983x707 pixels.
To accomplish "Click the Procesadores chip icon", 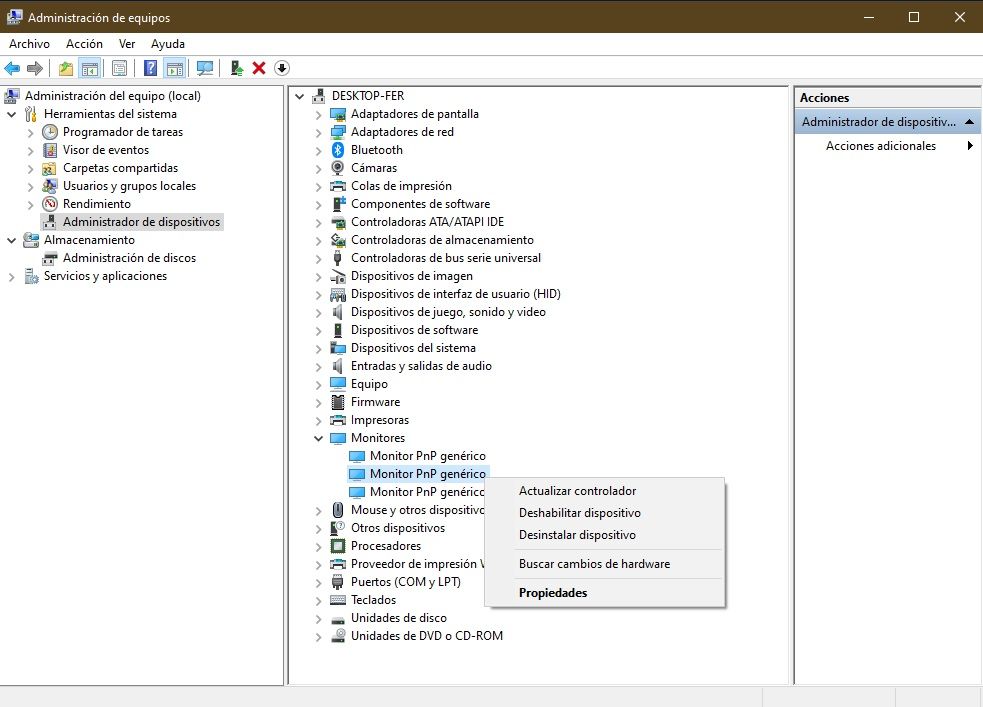I will tap(338, 546).
